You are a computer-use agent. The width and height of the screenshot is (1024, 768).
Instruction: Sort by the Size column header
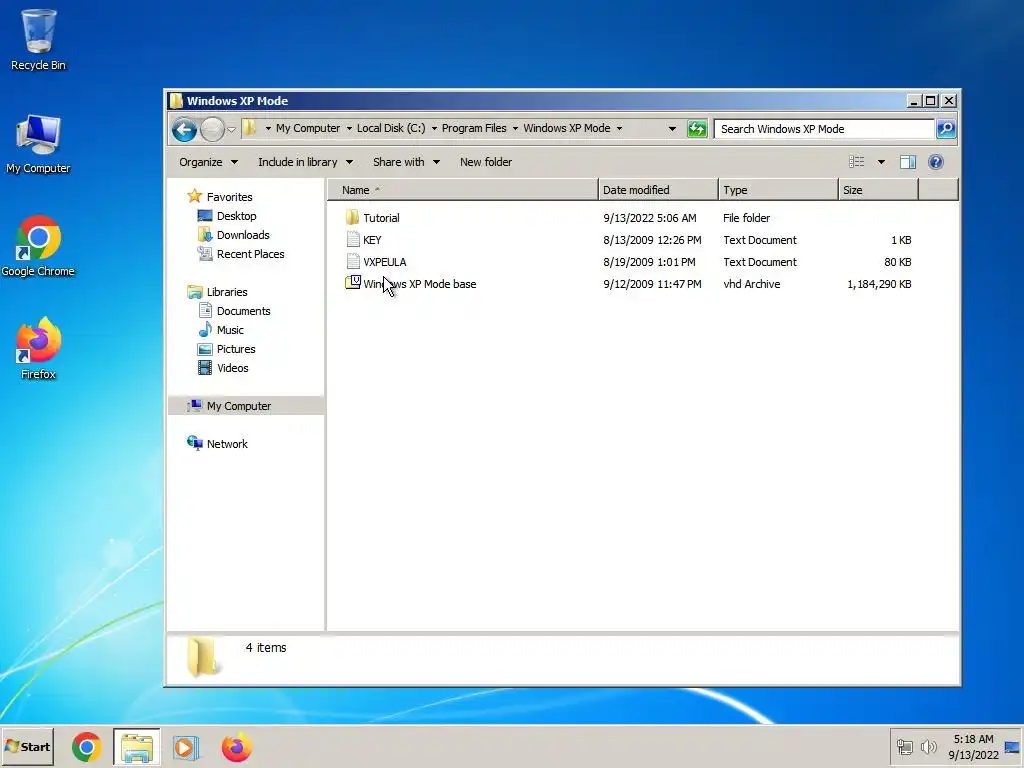[878, 190]
